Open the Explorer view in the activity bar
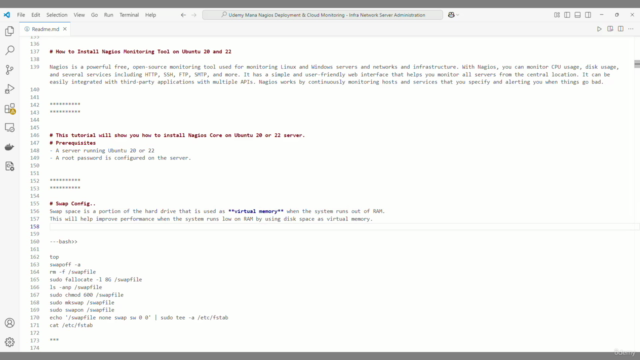The image size is (640, 360). [x=9, y=31]
